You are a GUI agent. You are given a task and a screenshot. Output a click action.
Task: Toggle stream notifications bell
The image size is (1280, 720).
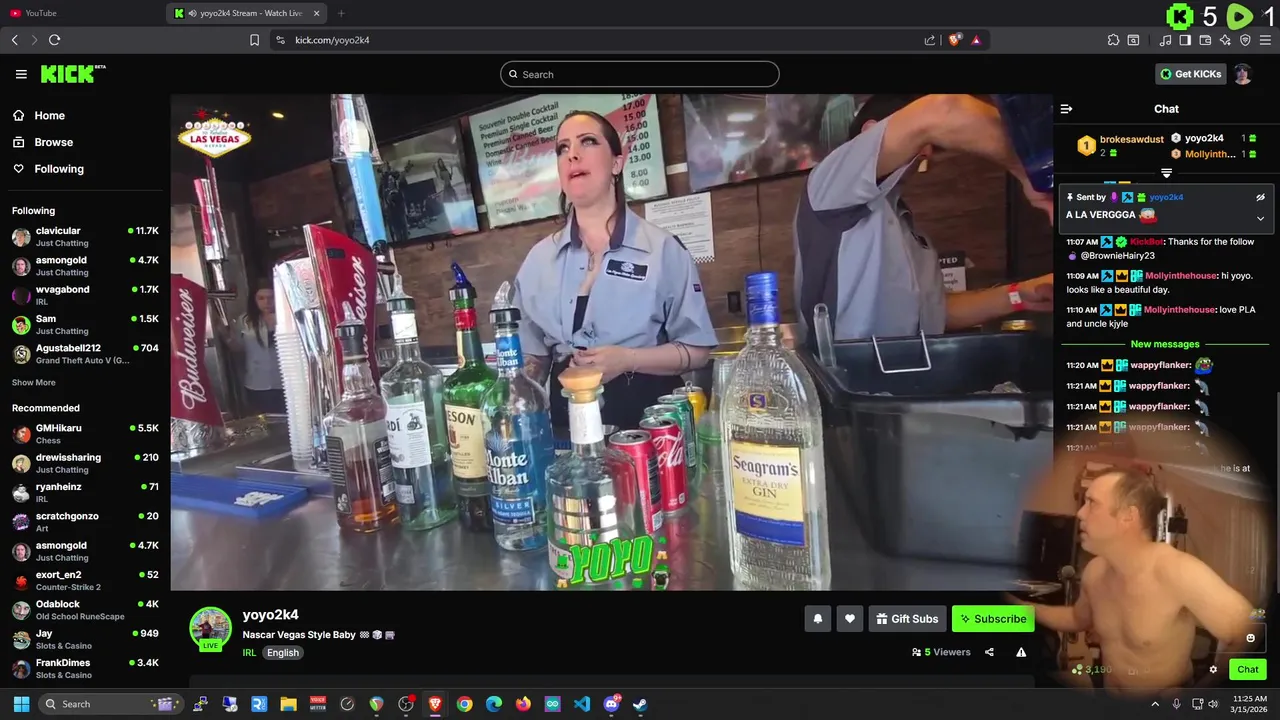pyautogui.click(x=818, y=619)
